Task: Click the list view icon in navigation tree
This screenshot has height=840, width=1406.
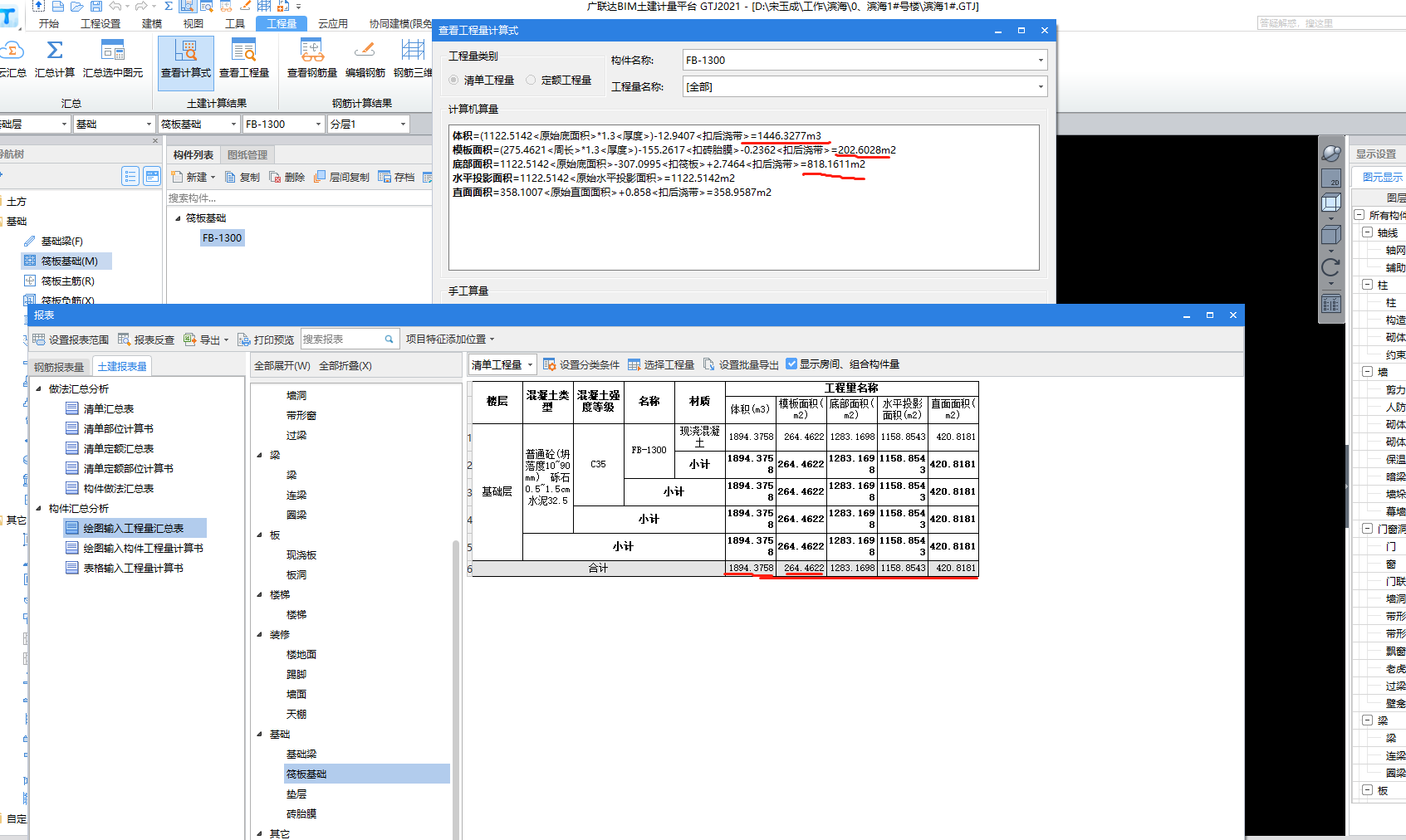Action: click(x=130, y=176)
